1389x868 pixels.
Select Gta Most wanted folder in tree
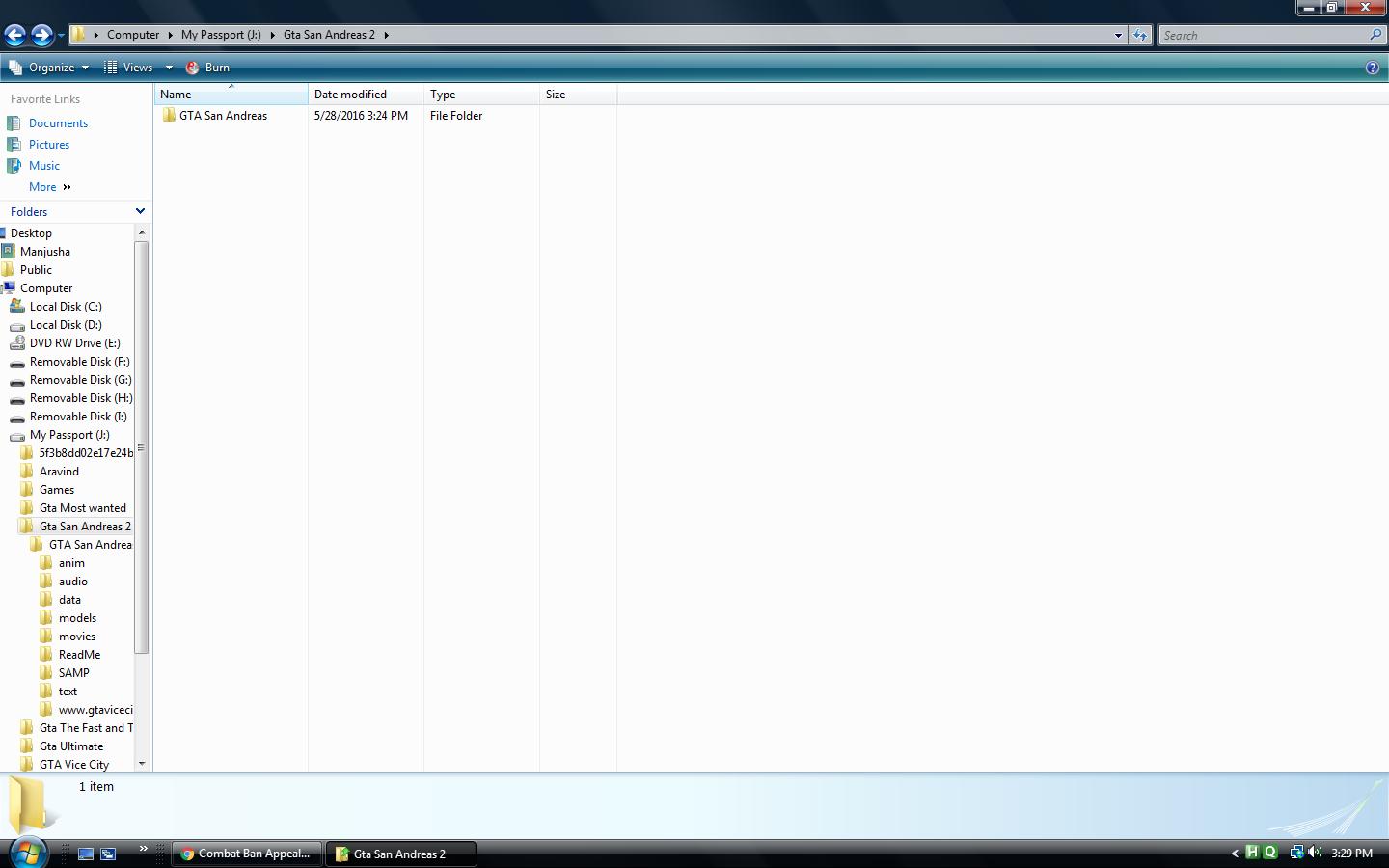82,508
